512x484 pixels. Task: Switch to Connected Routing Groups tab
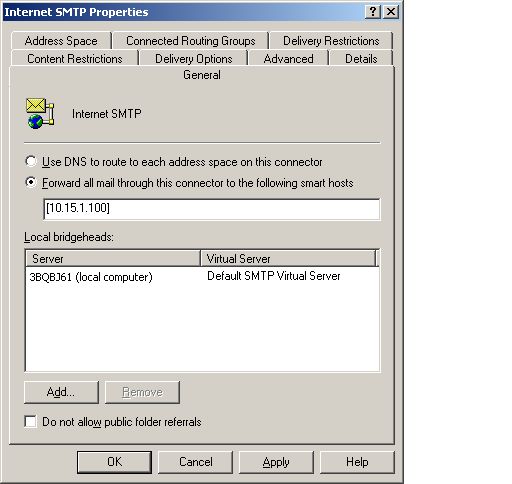pos(191,41)
